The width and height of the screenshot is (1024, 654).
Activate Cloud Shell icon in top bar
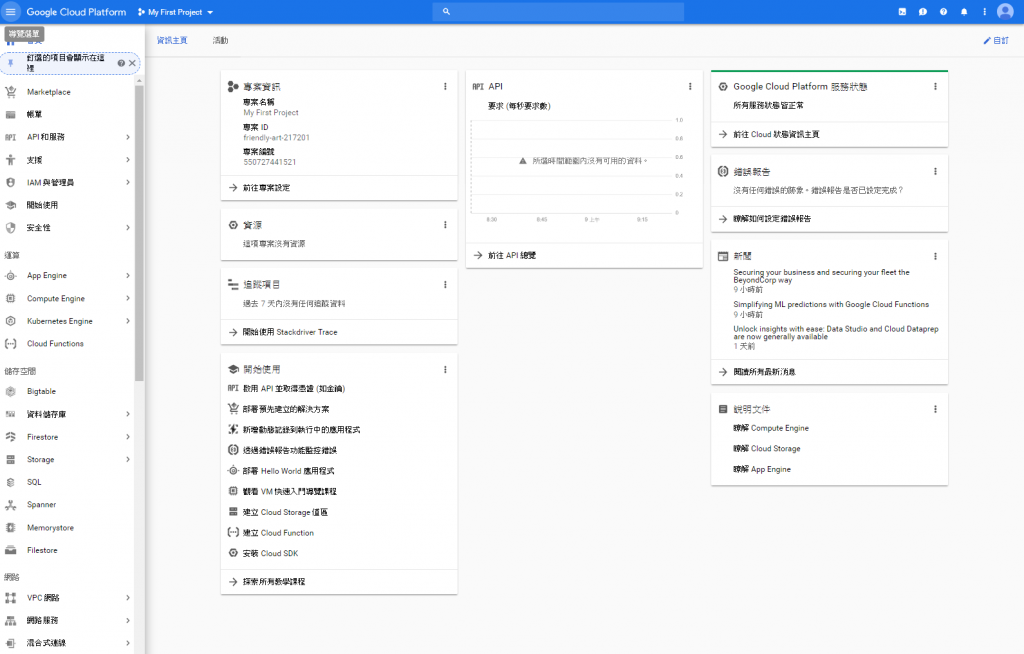(902, 12)
